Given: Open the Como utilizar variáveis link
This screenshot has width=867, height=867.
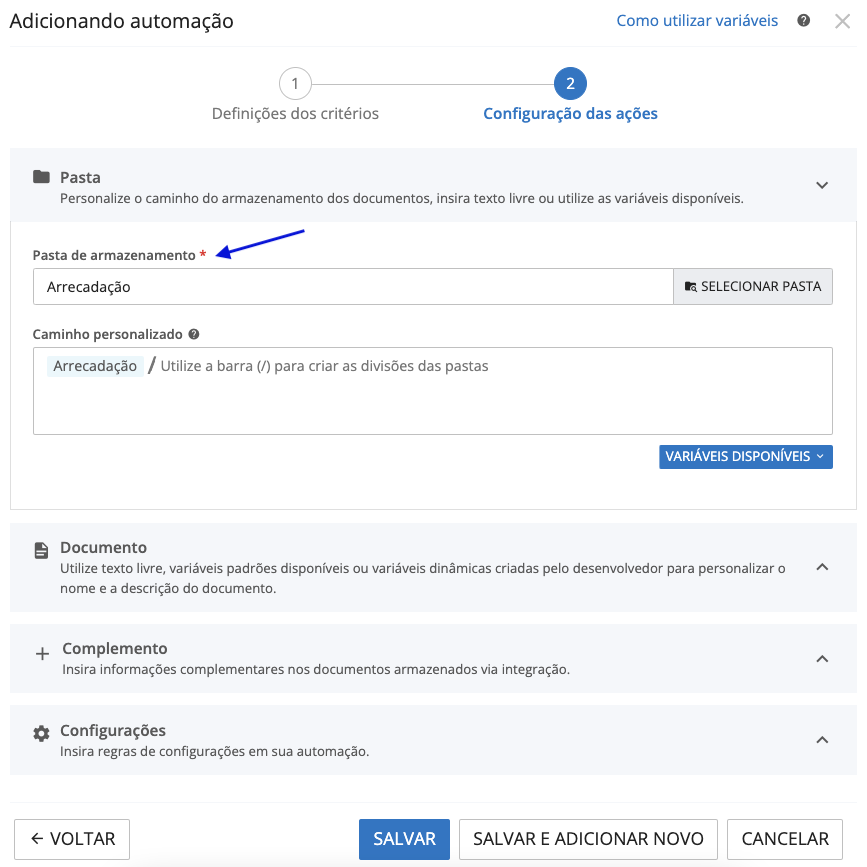Looking at the screenshot, I should pyautogui.click(x=697, y=20).
